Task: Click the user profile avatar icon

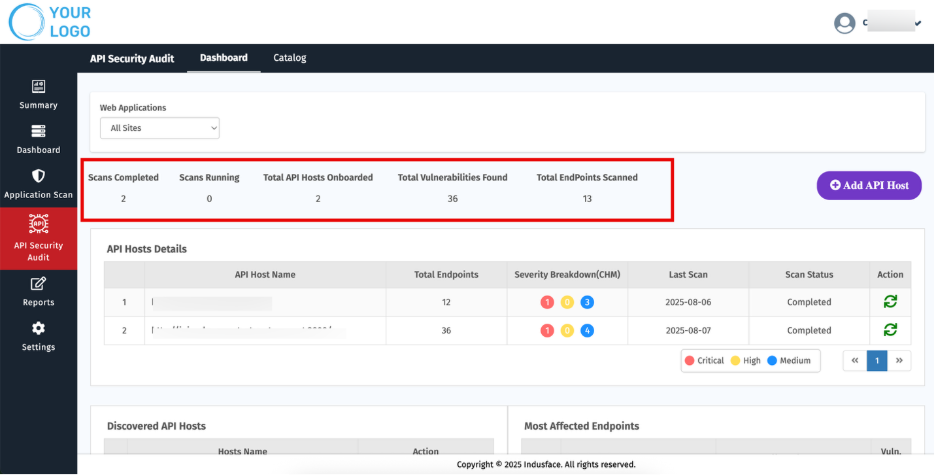Action: [844, 23]
